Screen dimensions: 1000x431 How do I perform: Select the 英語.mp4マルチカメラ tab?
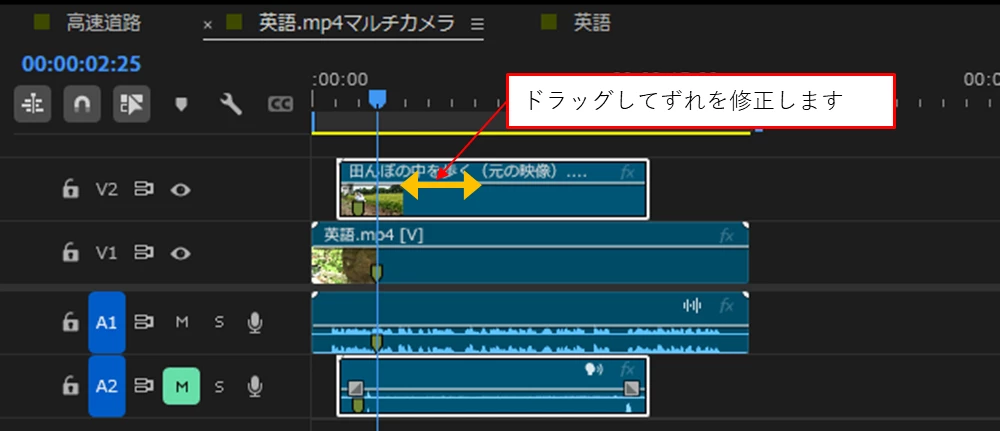(x=357, y=23)
